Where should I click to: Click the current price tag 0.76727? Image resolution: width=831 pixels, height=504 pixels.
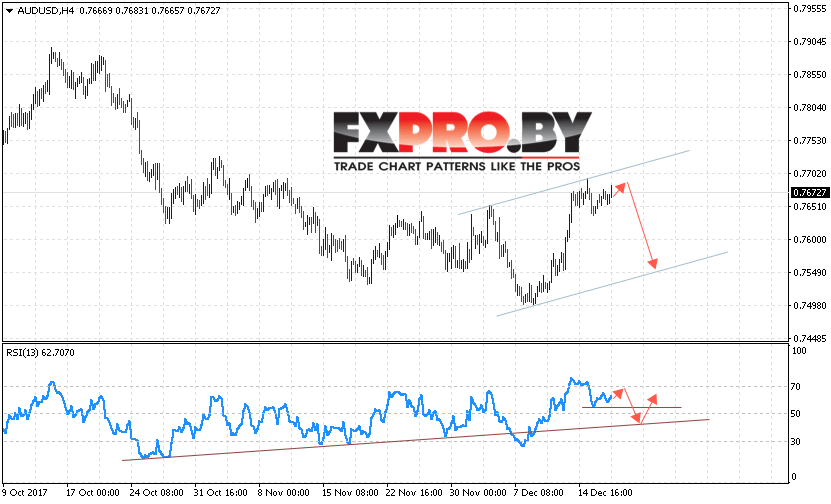pos(809,192)
